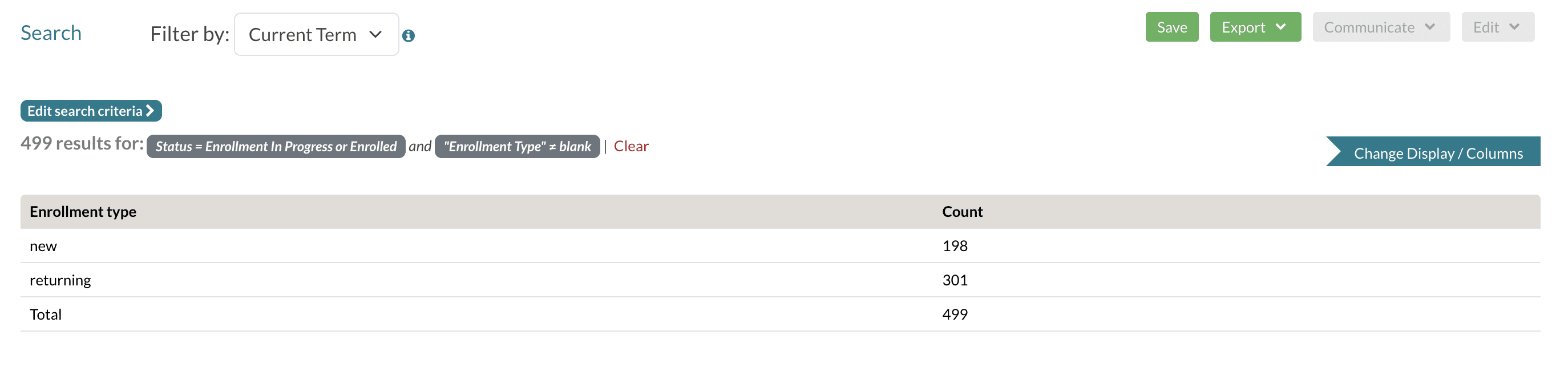Select the "new" enrollment type row

coord(43,246)
